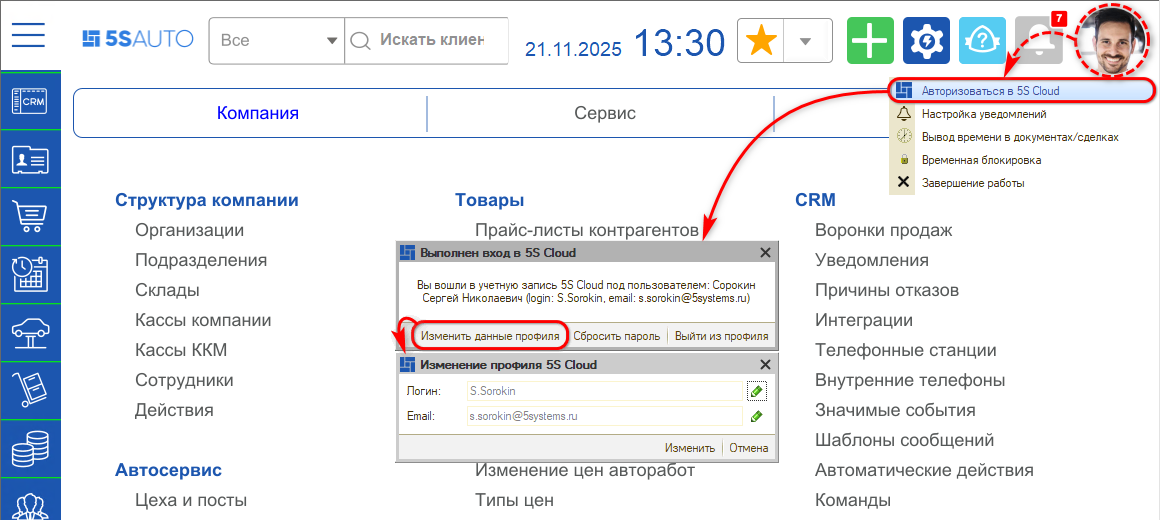The height and width of the screenshot is (520, 1160).
Task: Open the 'Прайс-листы контрагентов' link
Action: (x=587, y=230)
